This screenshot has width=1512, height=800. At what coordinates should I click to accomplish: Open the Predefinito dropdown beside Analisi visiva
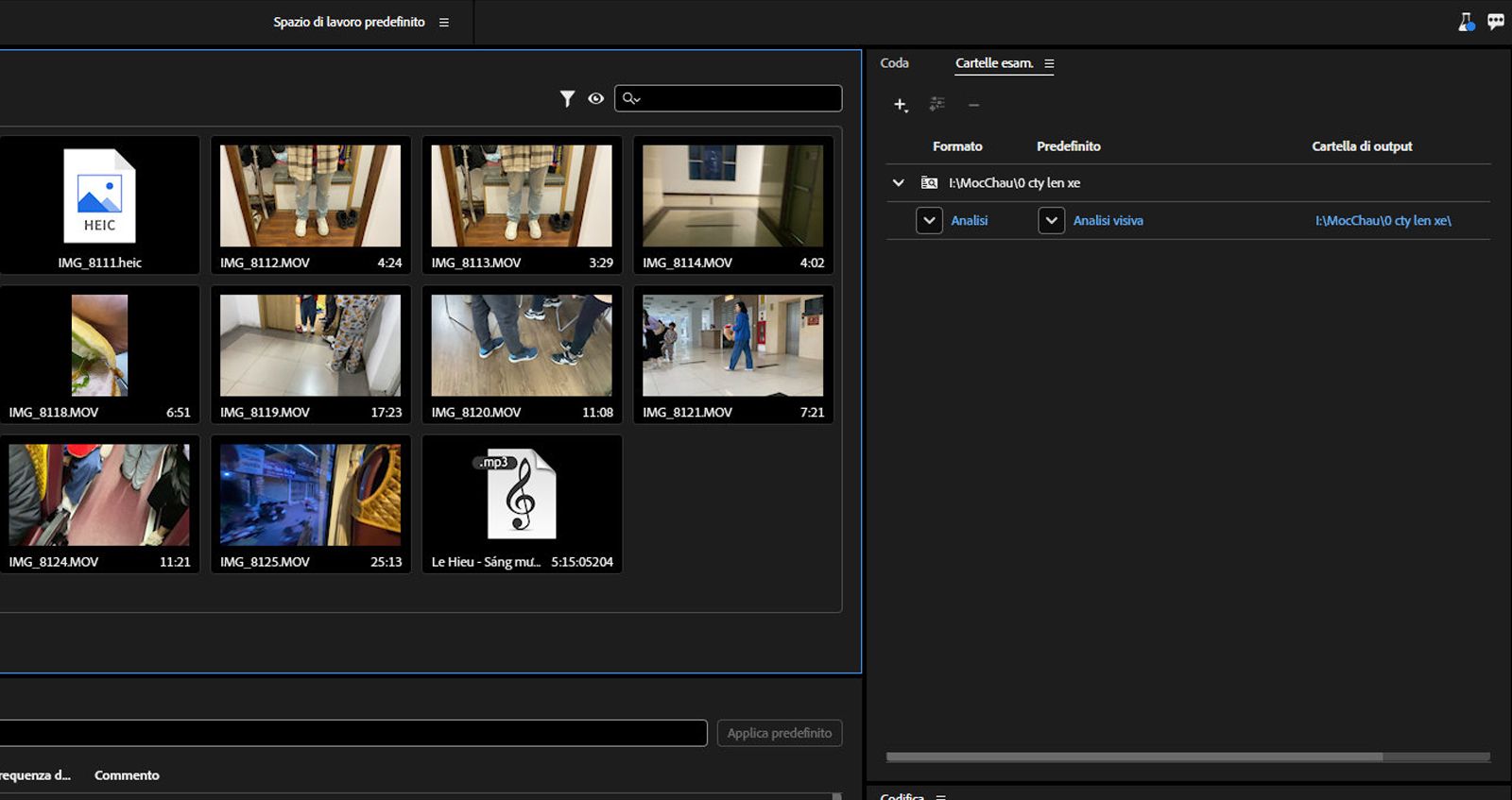[1051, 221]
